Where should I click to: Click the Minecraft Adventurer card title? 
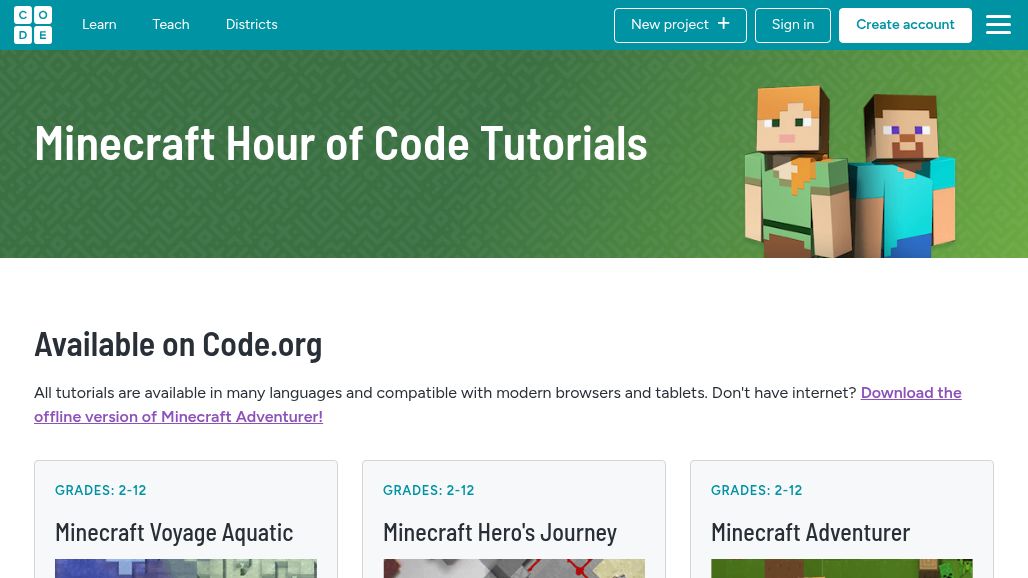point(810,532)
